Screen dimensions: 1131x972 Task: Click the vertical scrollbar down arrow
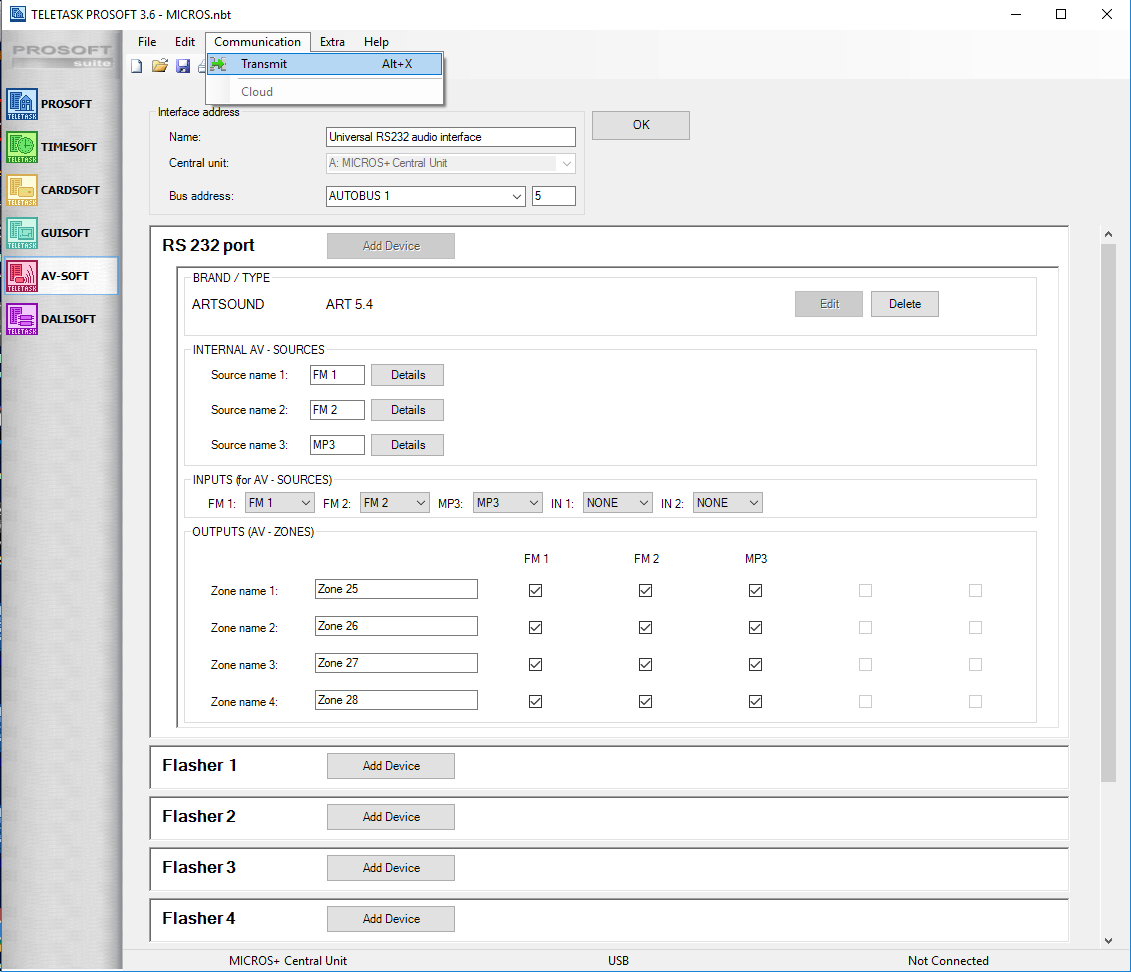[x=1107, y=940]
